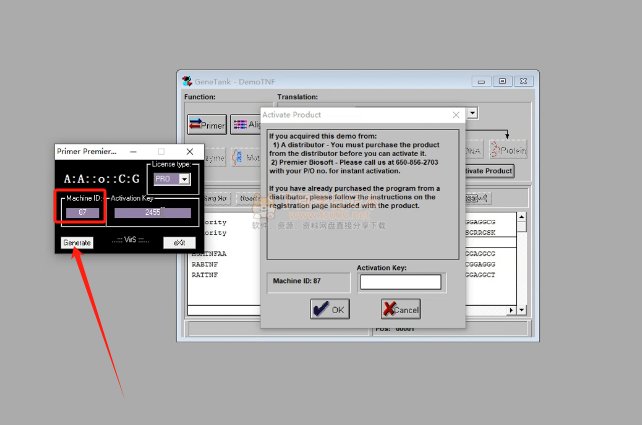Viewport: 642px width, 425px height.
Task: Click the sequence panel scroll-up arrow
Action: coord(521,217)
